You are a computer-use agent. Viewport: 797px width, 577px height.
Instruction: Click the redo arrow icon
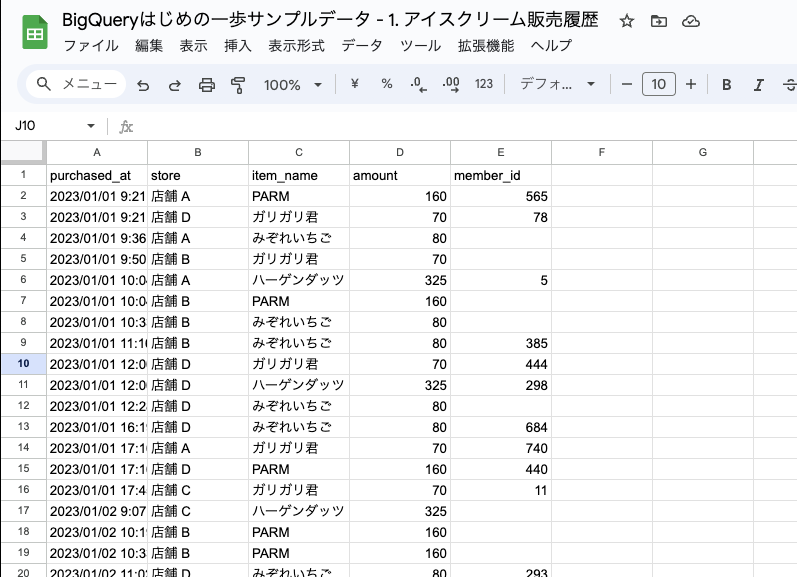175,85
